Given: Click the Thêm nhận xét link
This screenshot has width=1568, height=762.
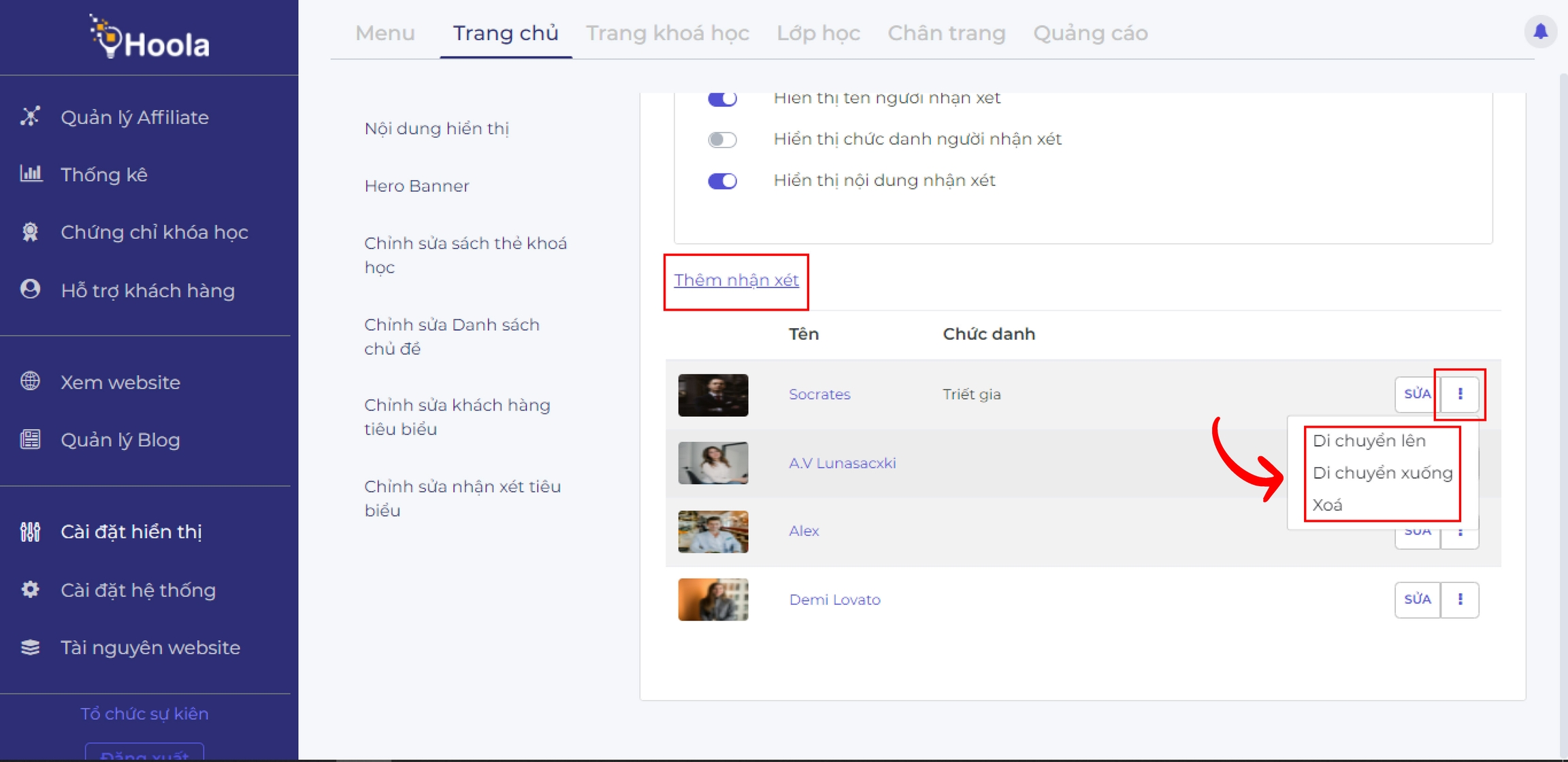Looking at the screenshot, I should tap(736, 280).
